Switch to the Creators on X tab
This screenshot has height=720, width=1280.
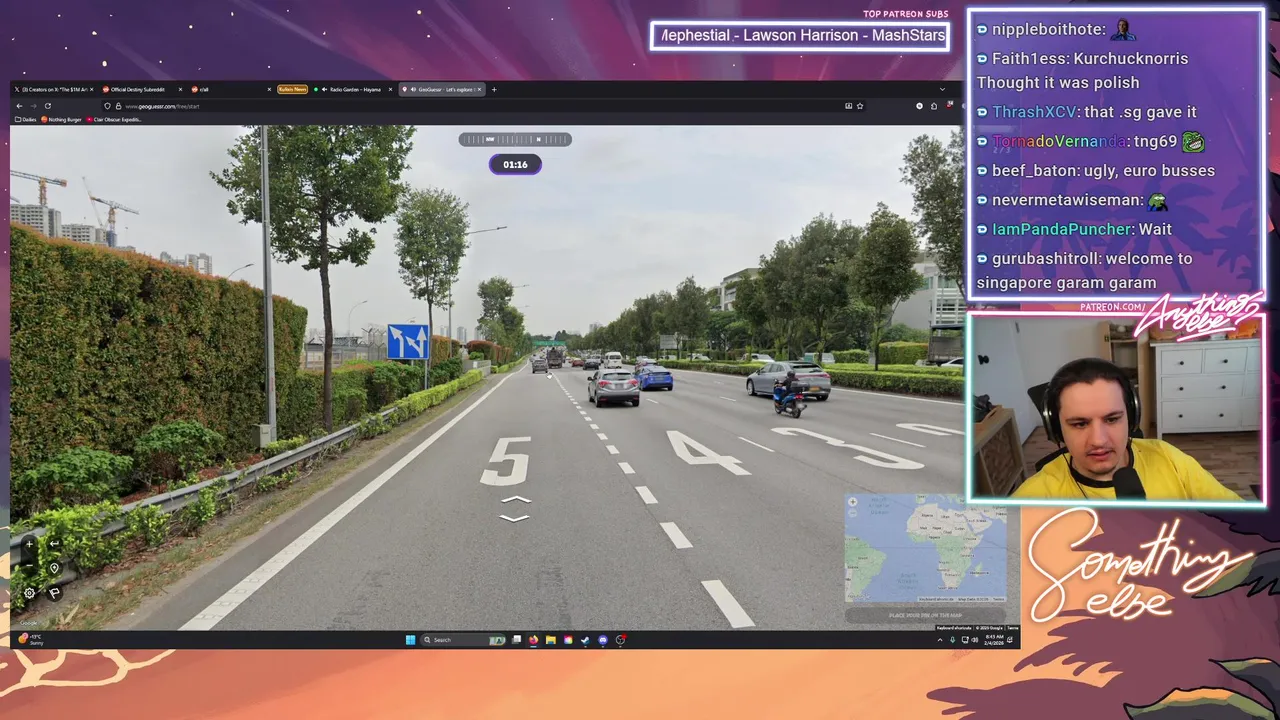click(x=53, y=90)
